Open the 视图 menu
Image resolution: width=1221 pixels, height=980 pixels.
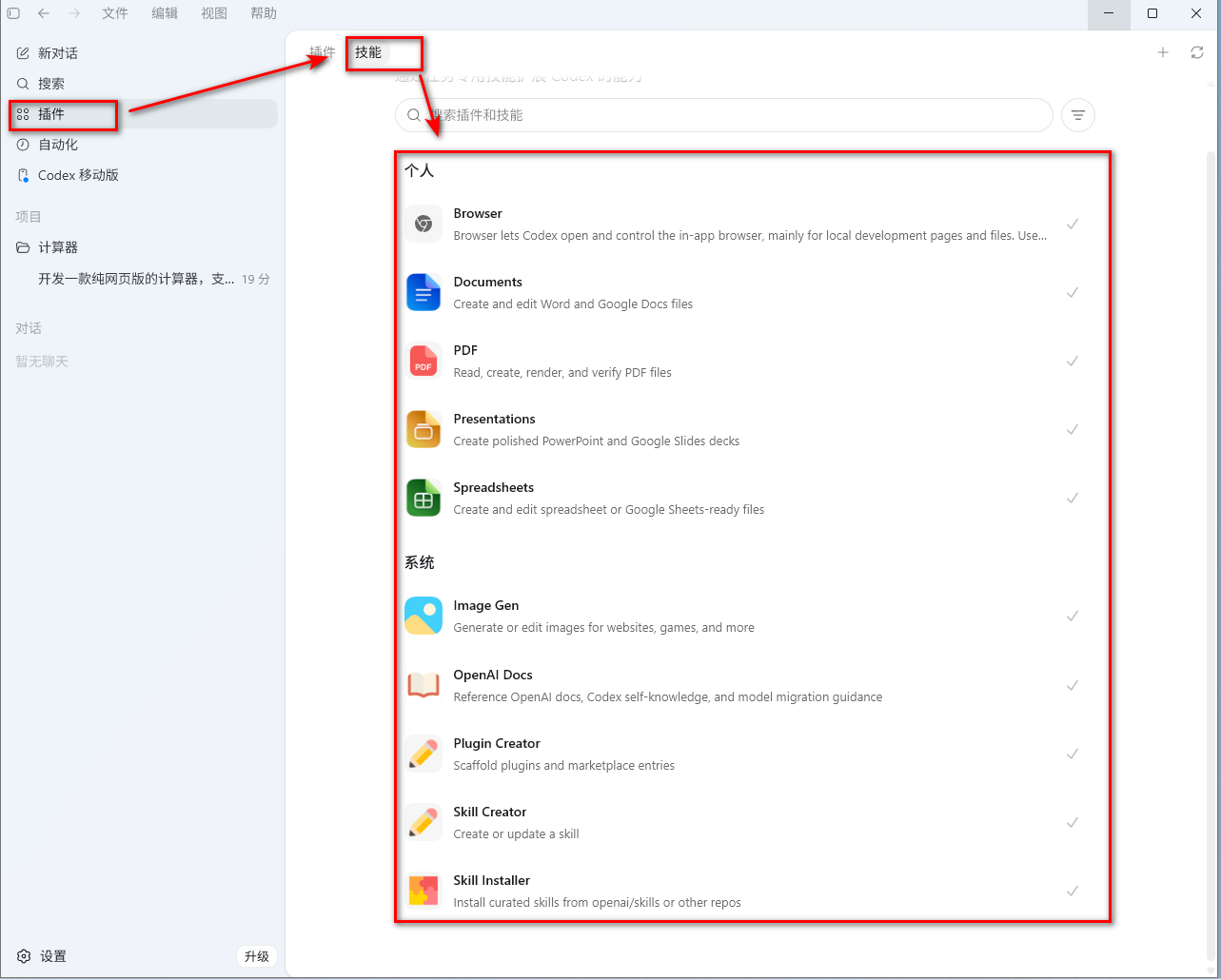click(x=214, y=13)
